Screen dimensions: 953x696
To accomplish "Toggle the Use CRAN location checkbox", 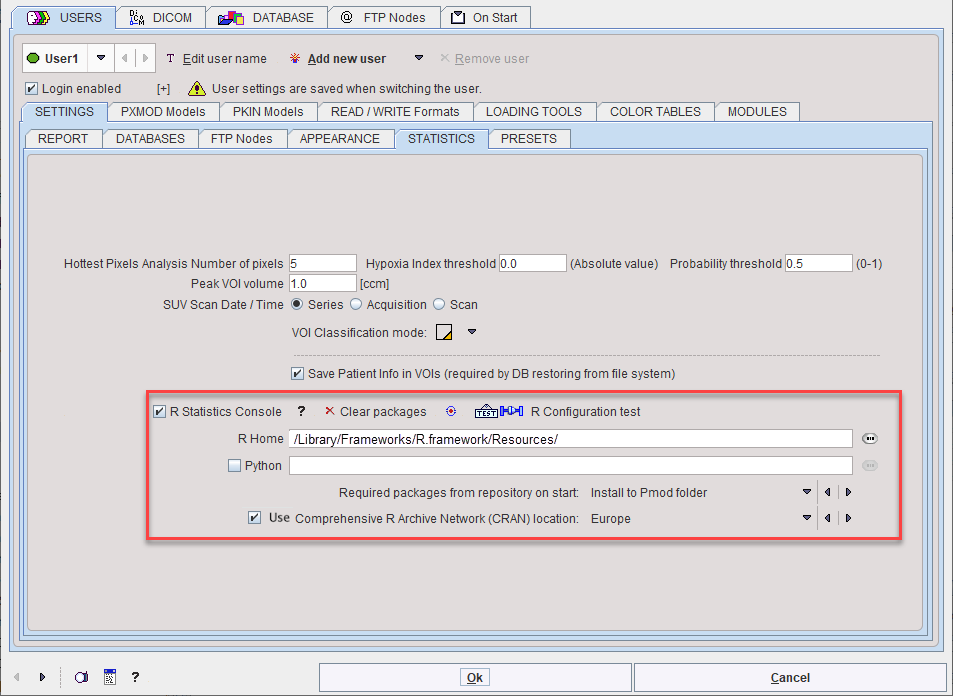I will (255, 518).
